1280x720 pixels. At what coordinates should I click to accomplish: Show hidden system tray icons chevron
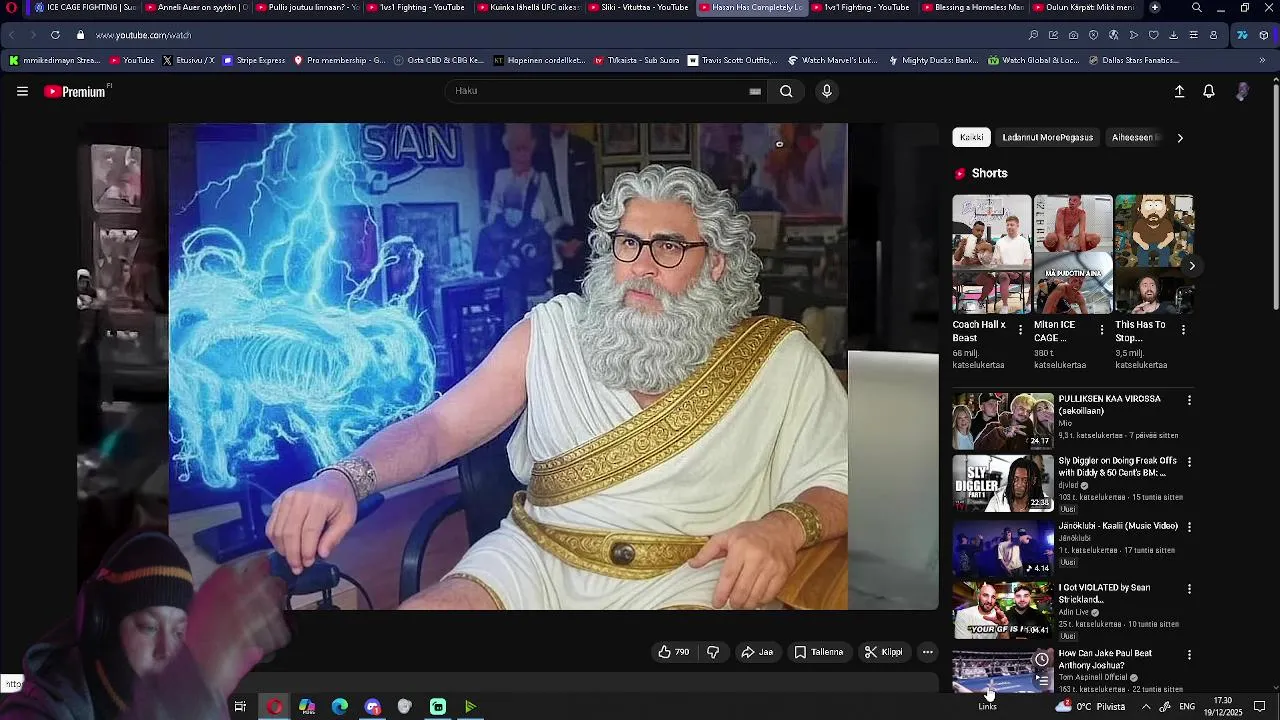pos(1146,707)
